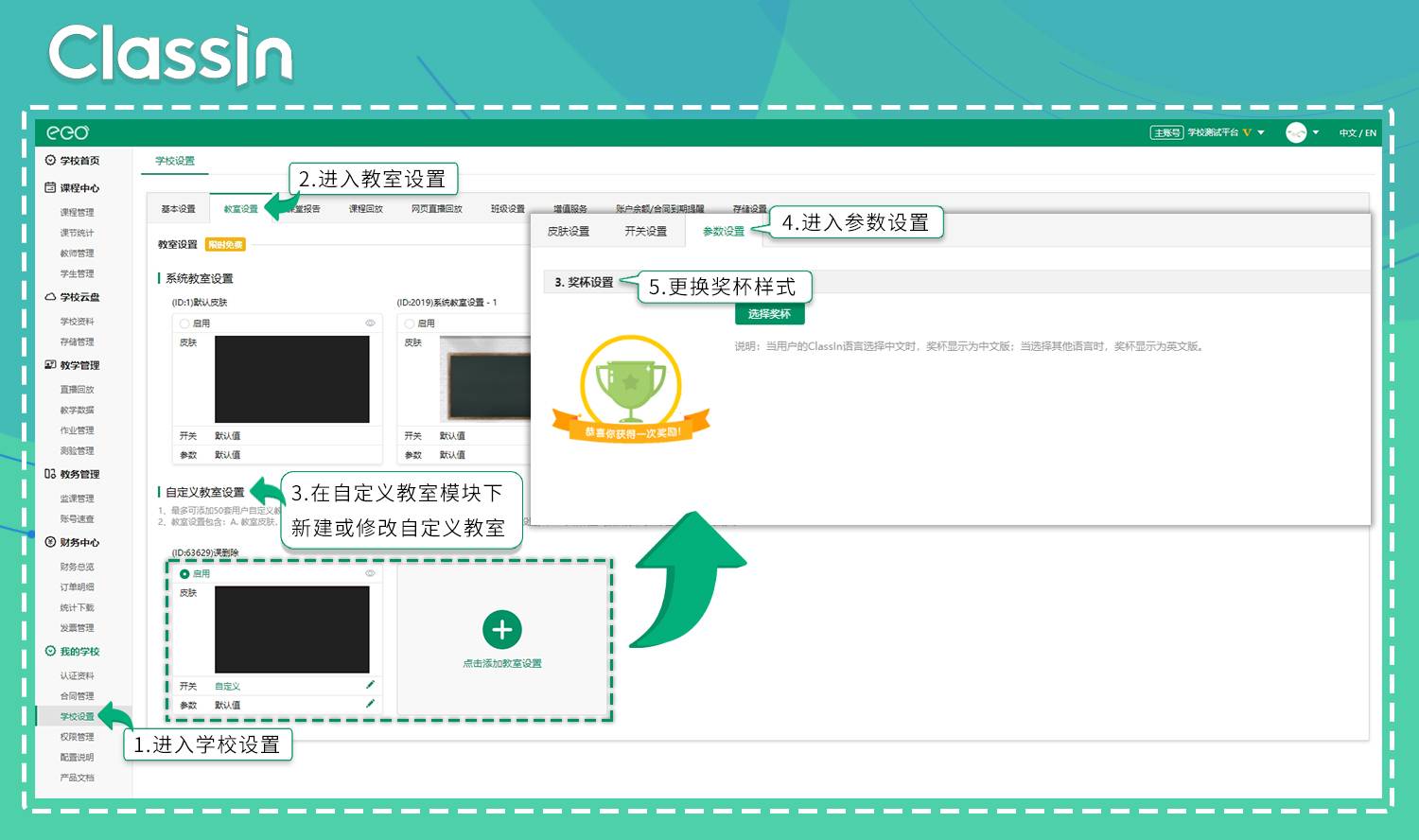Click the 教学管理 section icon
1419x840 pixels.
pyautogui.click(x=50, y=364)
